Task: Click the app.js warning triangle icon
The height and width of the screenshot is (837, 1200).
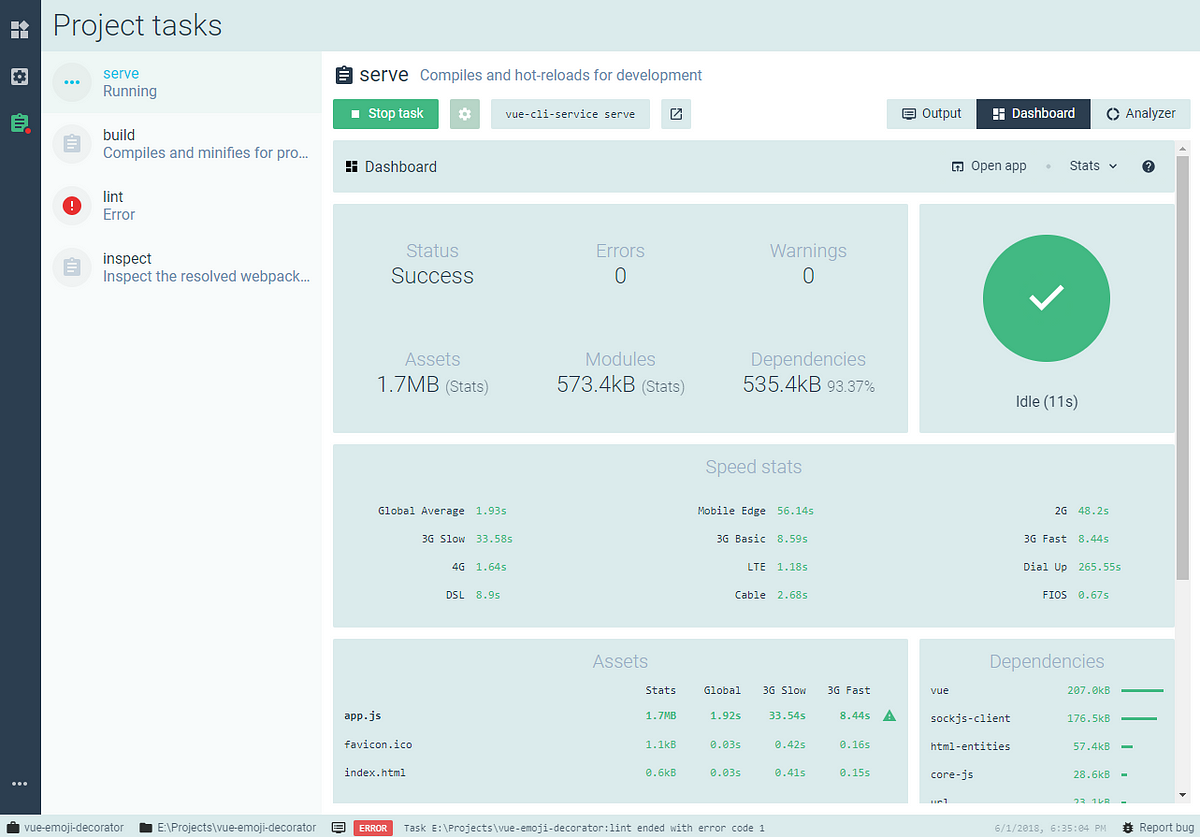Action: click(x=889, y=716)
